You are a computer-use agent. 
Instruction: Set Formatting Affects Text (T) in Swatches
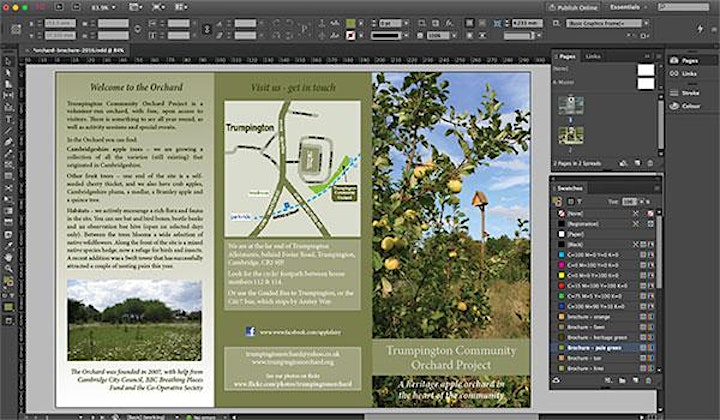(579, 202)
